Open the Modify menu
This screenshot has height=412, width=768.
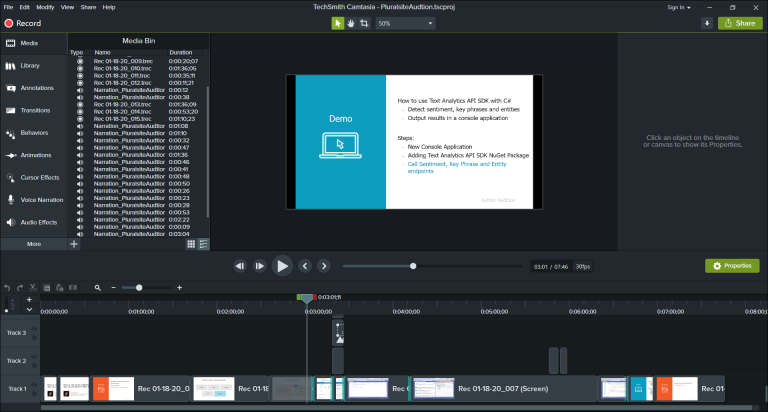coord(45,7)
